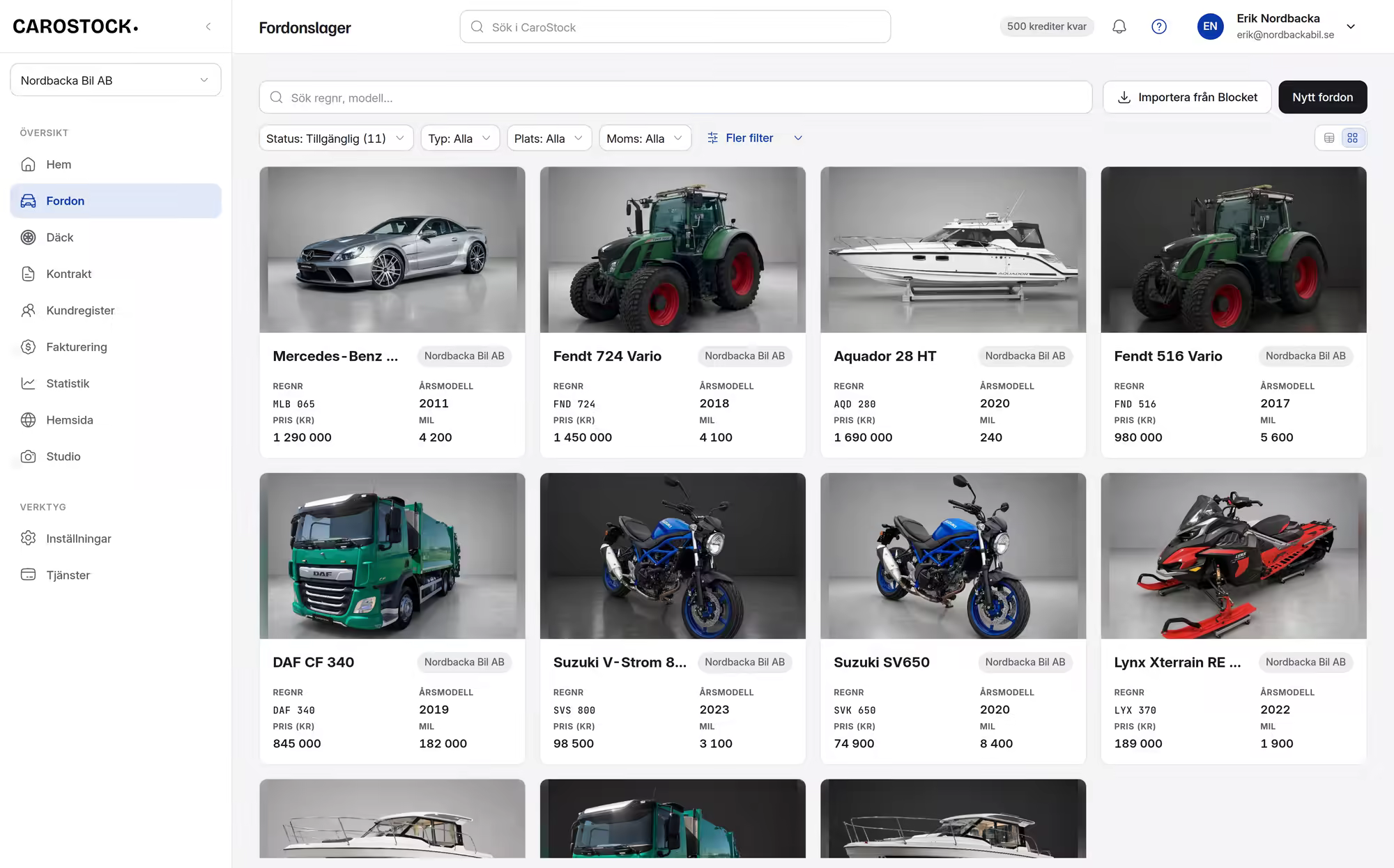Focus the Sök regnr, modell... search field

click(x=675, y=98)
